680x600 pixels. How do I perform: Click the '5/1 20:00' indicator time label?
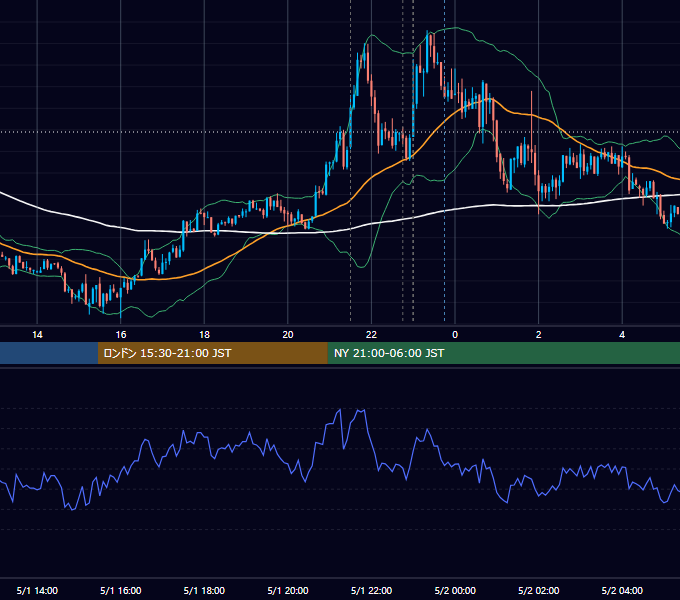tap(288, 590)
